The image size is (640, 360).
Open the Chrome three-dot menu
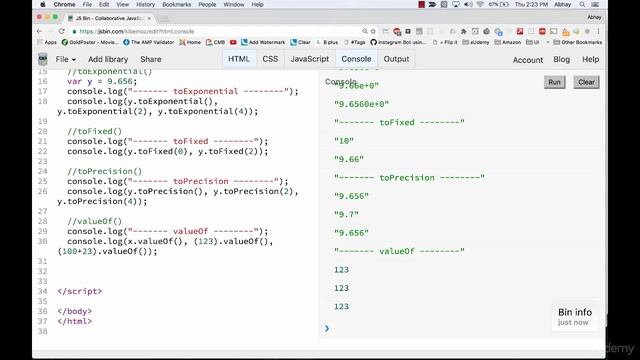(598, 31)
